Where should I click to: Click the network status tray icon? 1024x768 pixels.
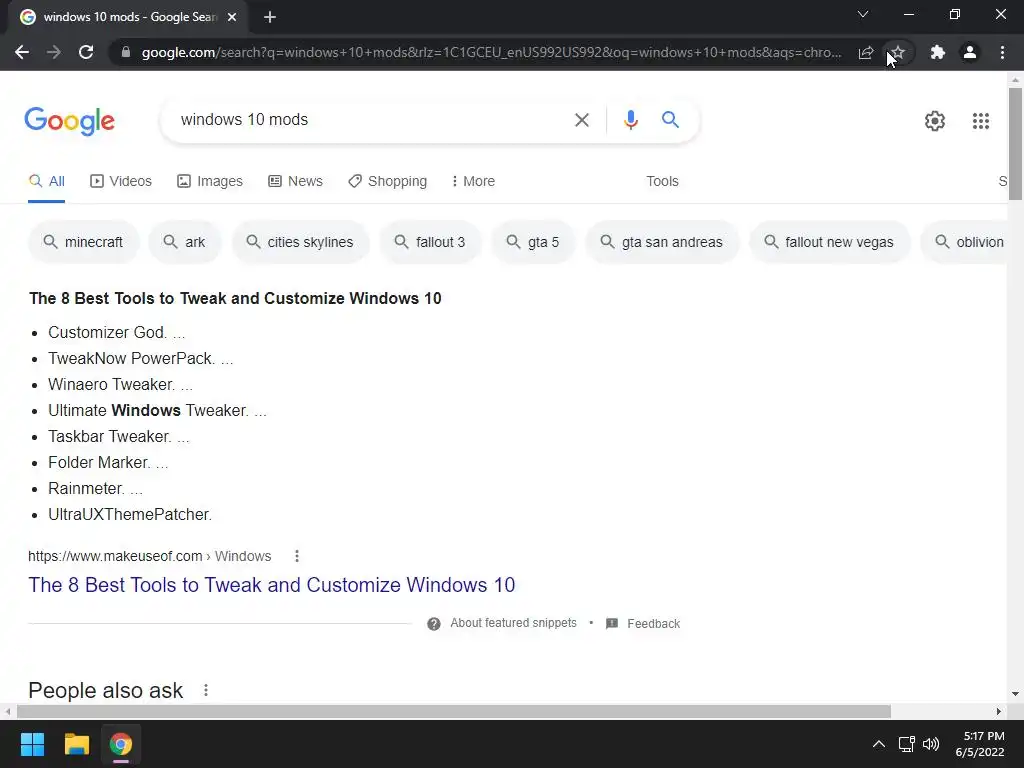click(906, 744)
